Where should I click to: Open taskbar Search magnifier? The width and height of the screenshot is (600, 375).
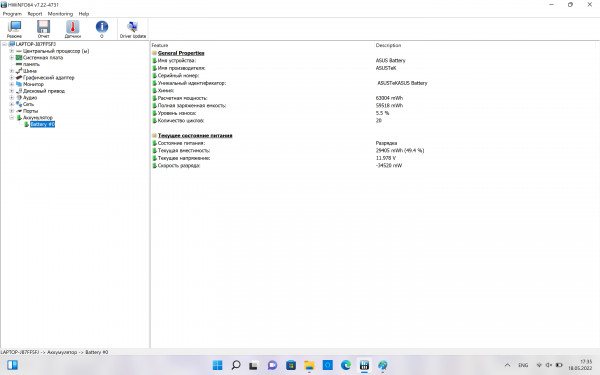[x=236, y=365]
